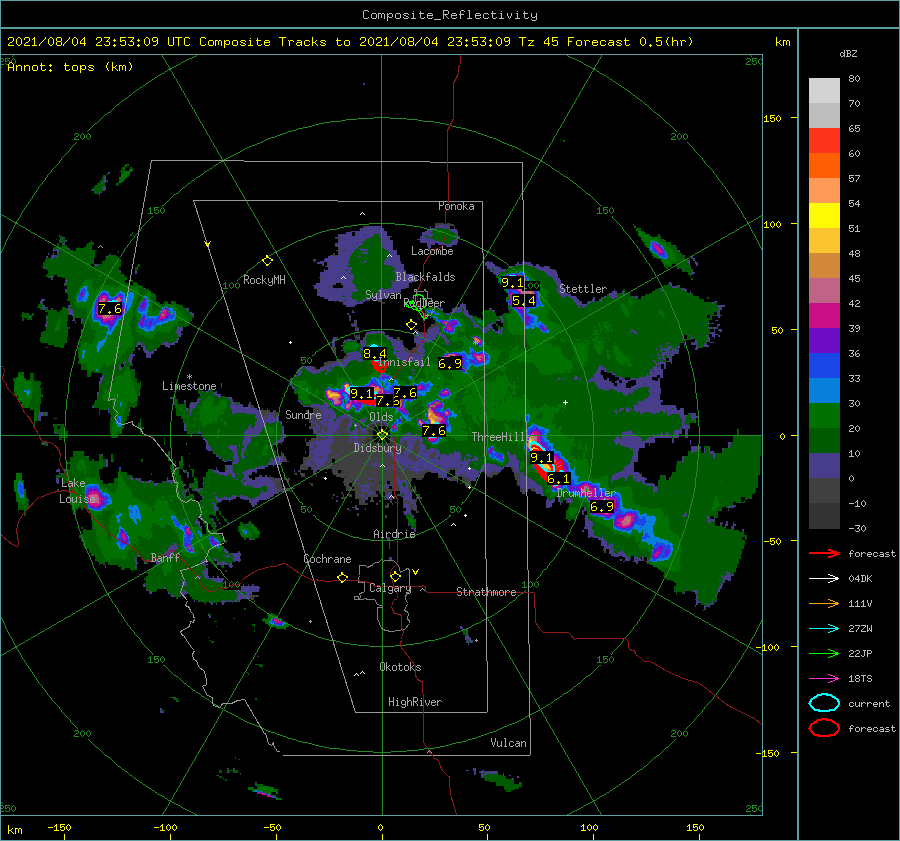Click the RockyMH label

click(x=264, y=280)
